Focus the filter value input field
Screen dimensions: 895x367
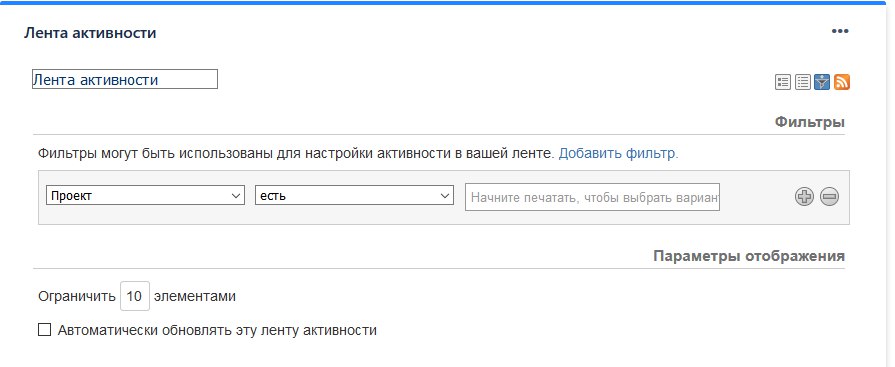(x=592, y=197)
